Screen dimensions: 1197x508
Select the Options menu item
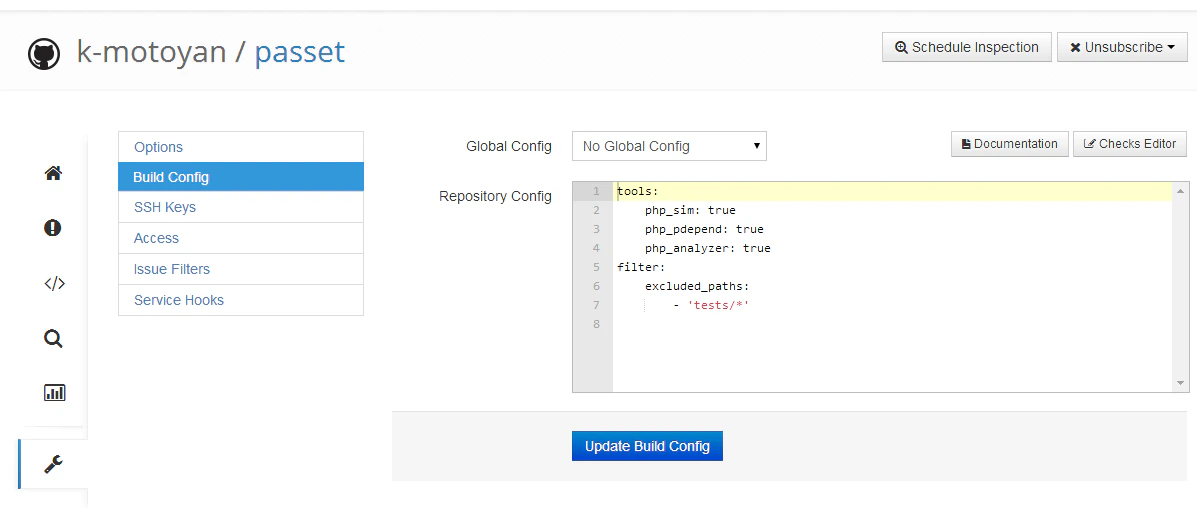pos(240,147)
